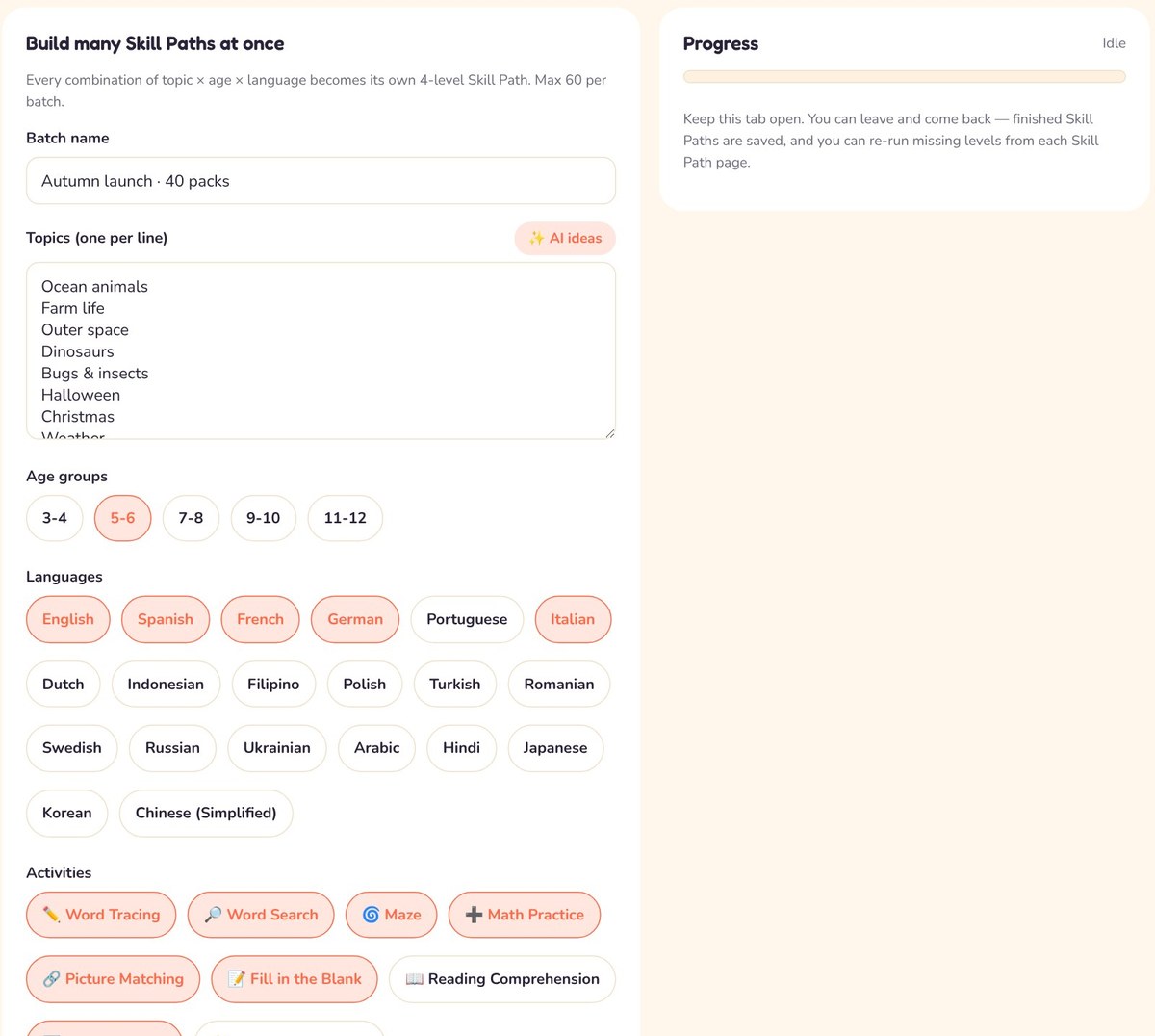Screen dimensions: 1155x1036
Task: Choose the 11-12 age group
Action: [x=345, y=518]
